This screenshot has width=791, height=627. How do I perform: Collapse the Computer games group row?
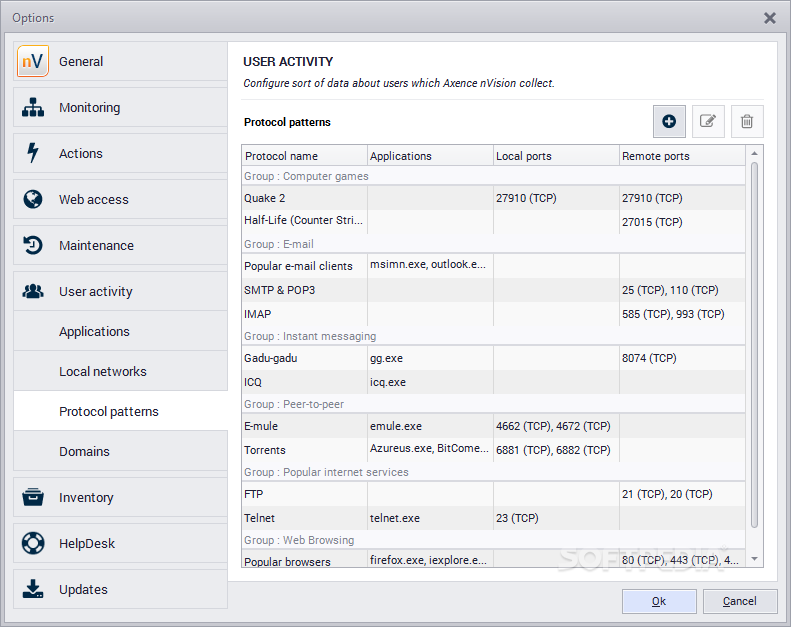(493, 176)
